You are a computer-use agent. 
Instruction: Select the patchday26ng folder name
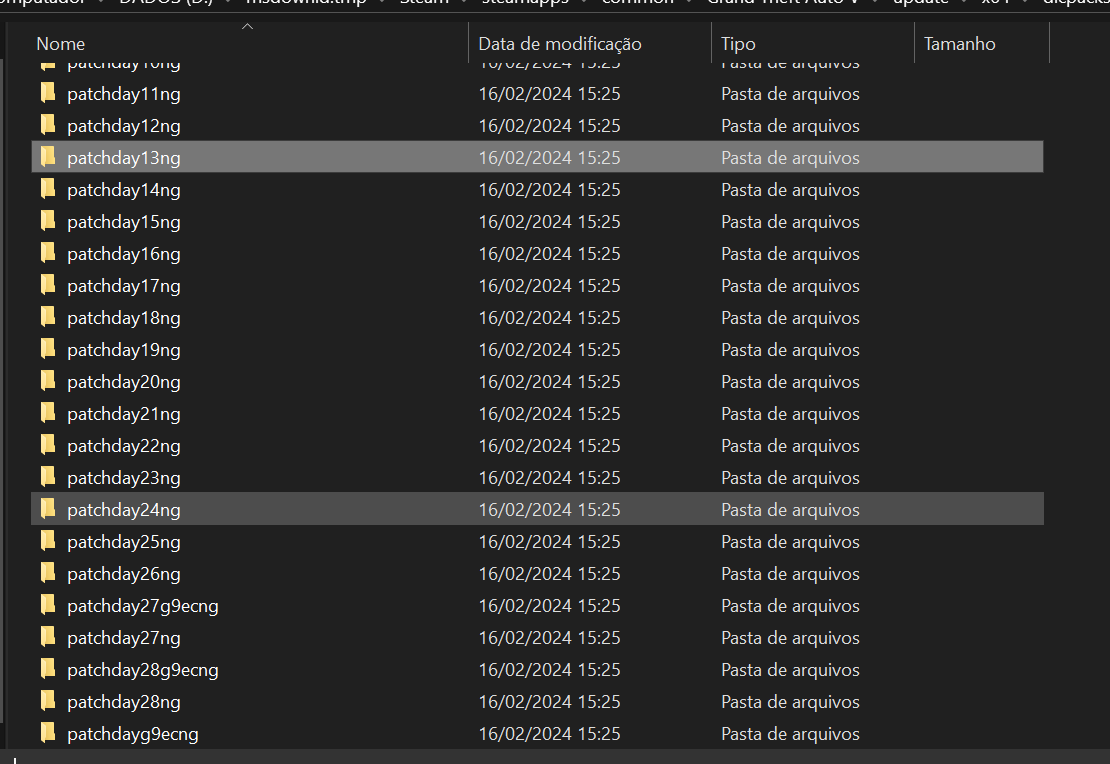tap(124, 574)
